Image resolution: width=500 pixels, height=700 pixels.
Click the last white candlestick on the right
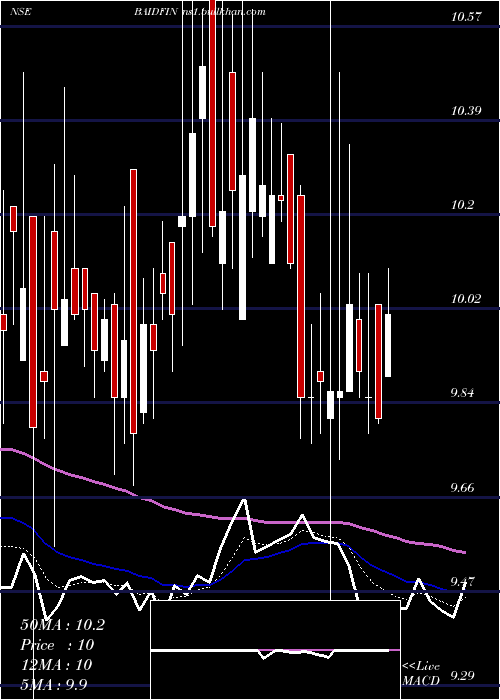coord(388,346)
